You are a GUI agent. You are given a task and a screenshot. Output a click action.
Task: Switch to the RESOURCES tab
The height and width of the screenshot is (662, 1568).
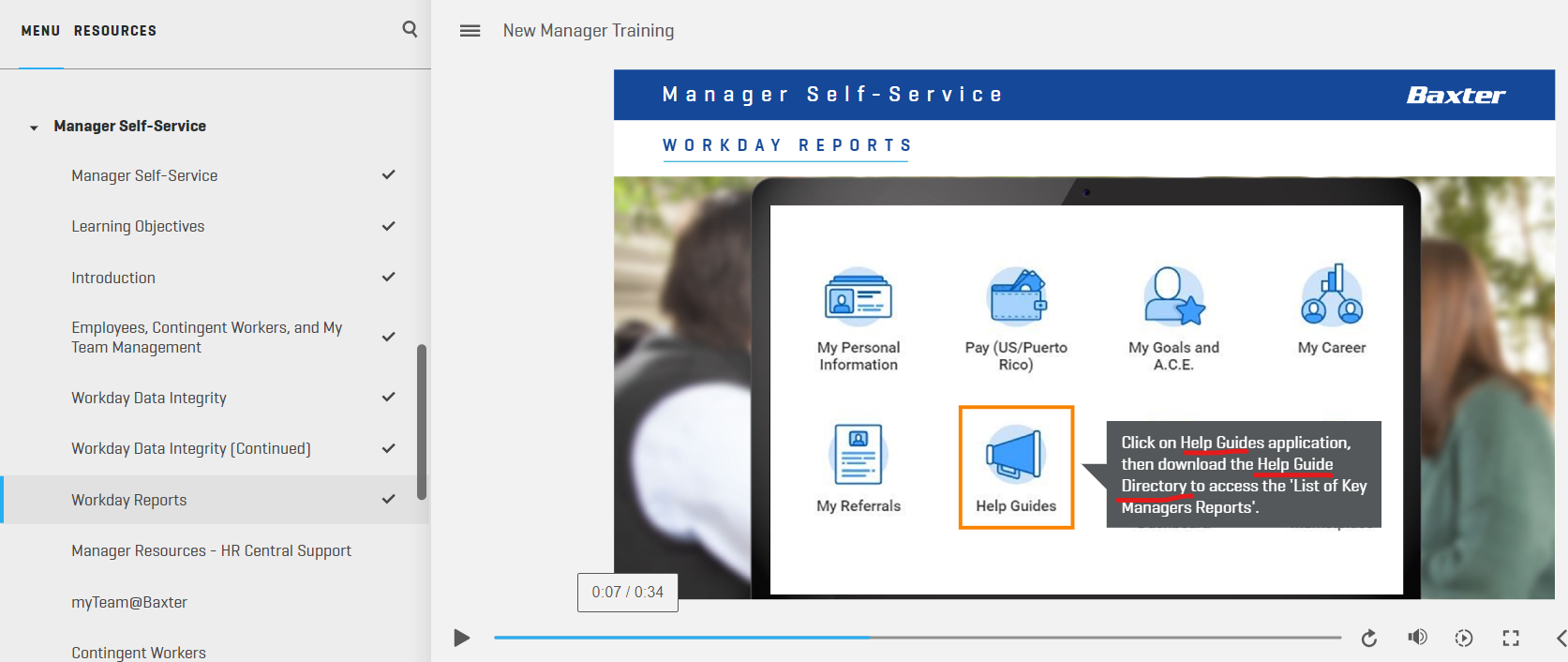pos(115,31)
